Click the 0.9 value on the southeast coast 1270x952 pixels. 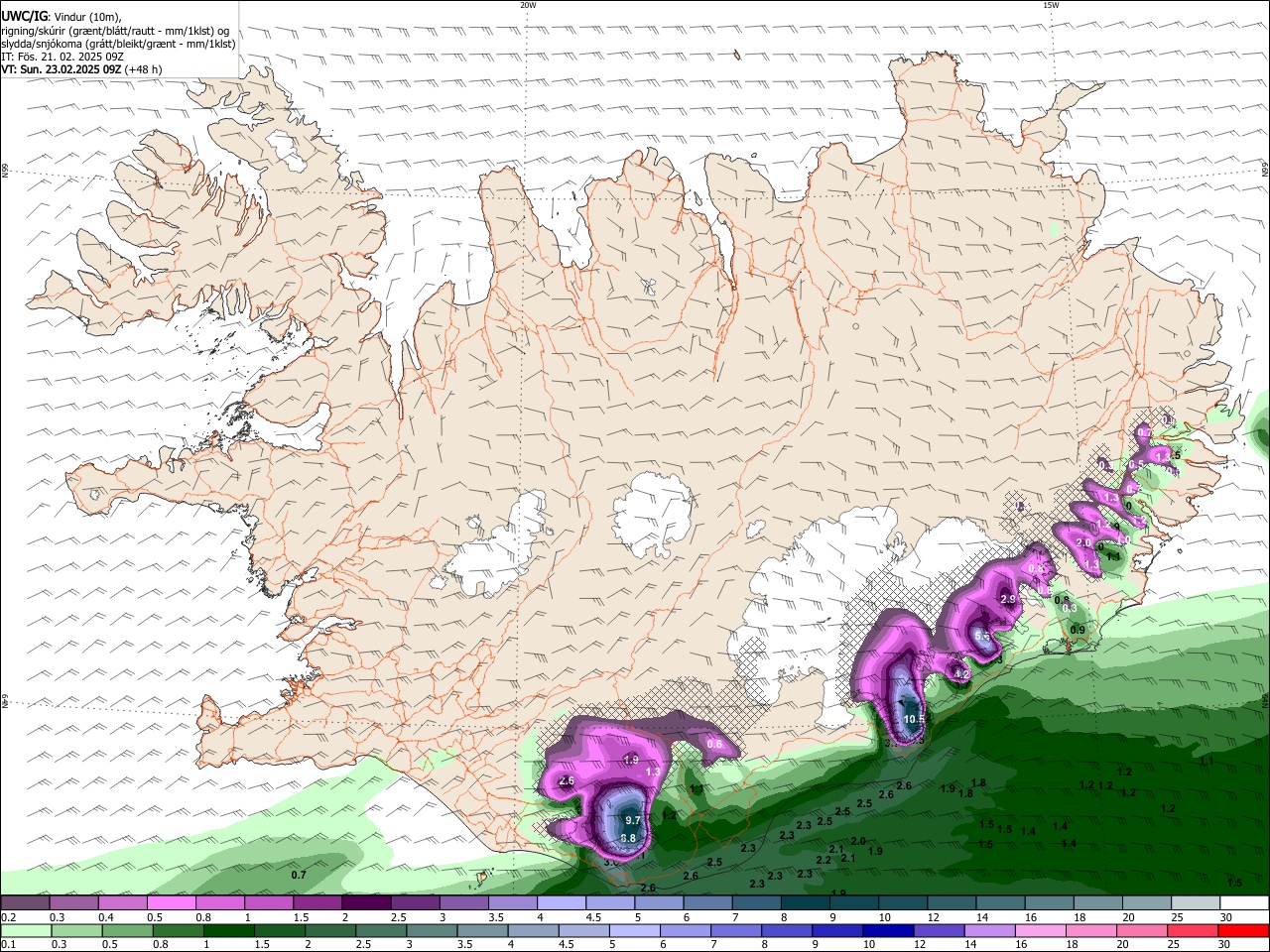(x=1078, y=630)
